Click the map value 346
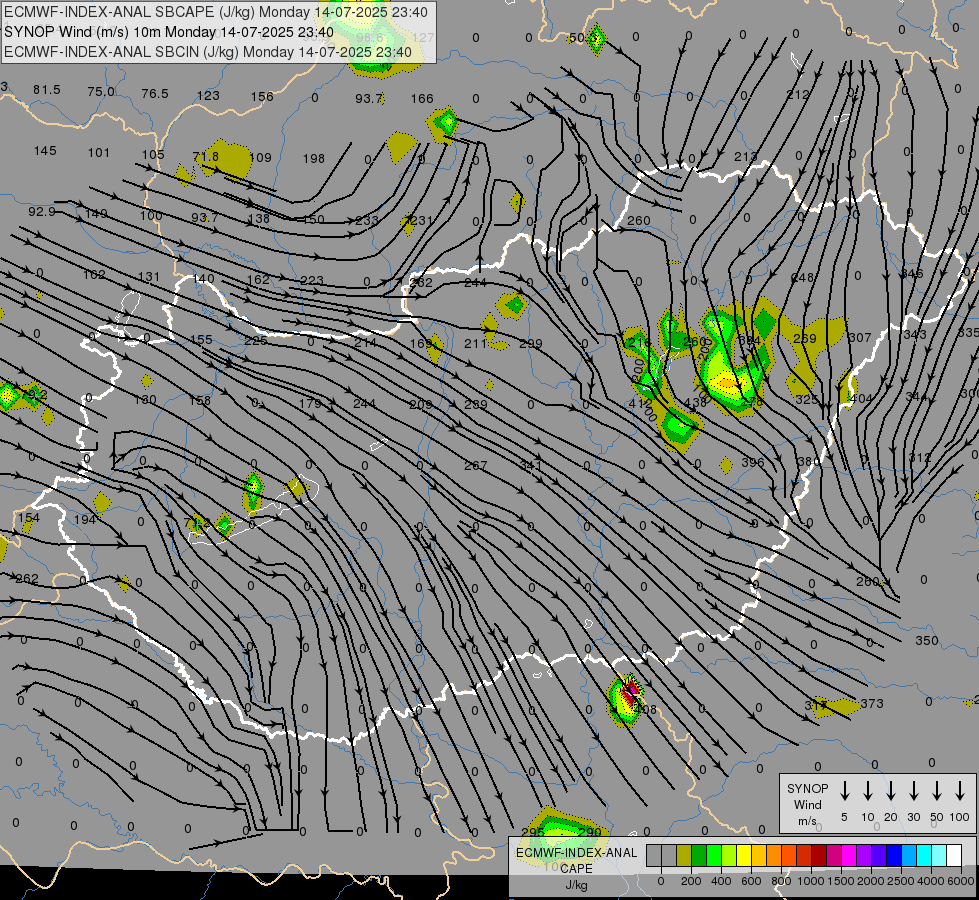The width and height of the screenshot is (979, 900). [912, 274]
